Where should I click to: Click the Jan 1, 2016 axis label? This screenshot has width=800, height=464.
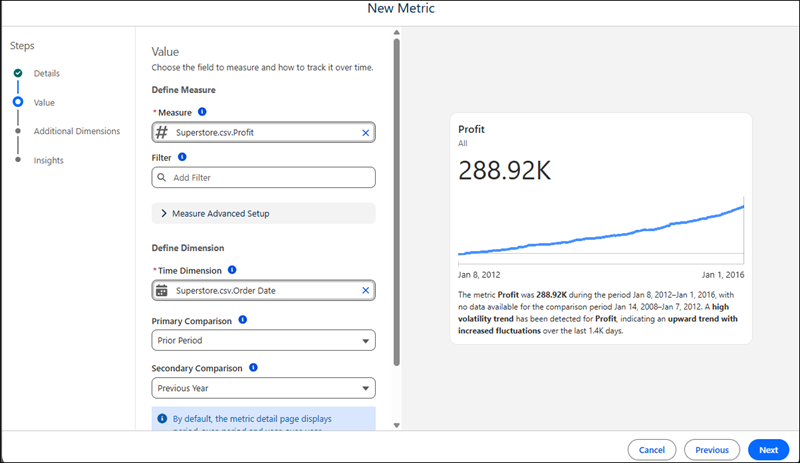click(x=723, y=275)
